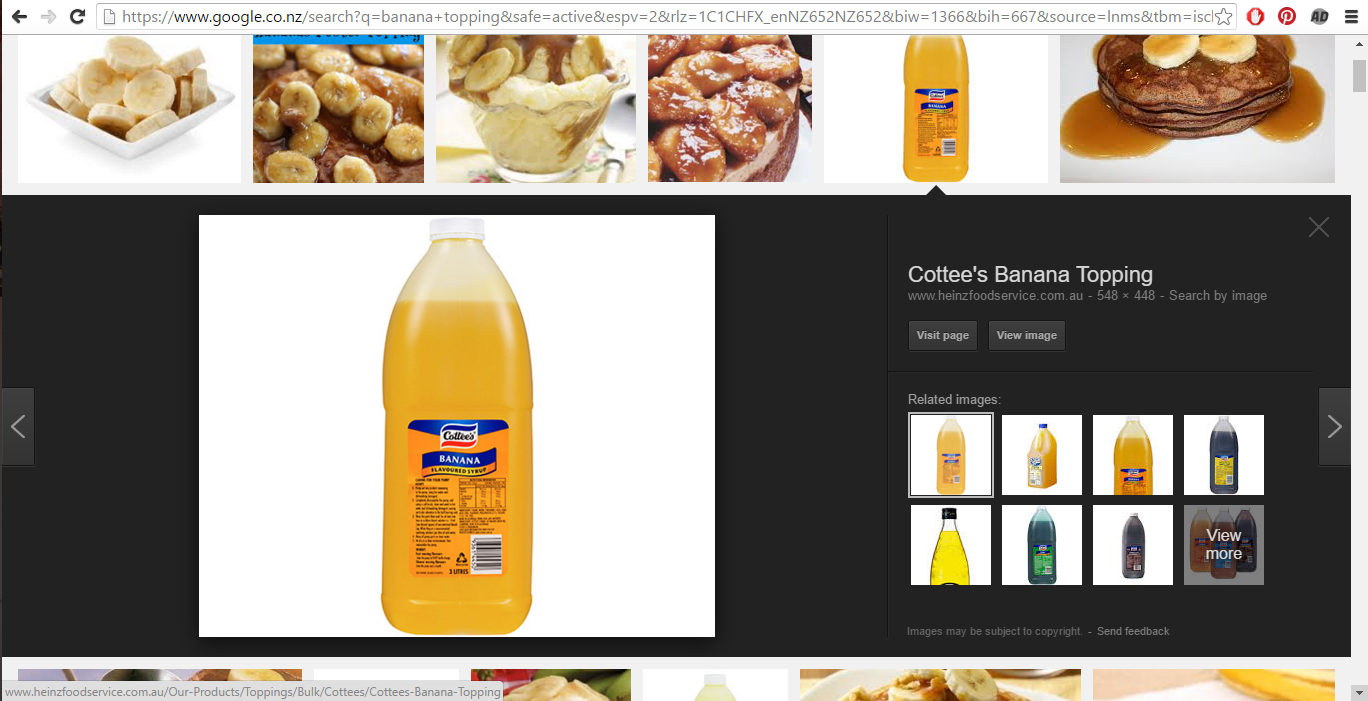
Task: Go forward with the browser forward arrow
Action: (48, 16)
